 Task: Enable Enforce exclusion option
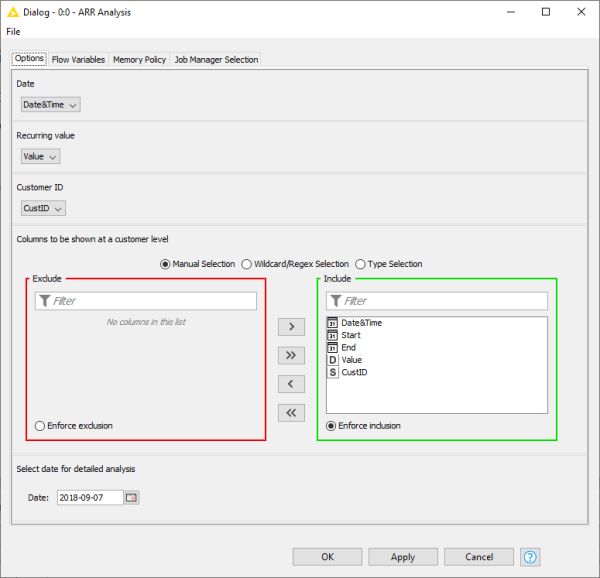(x=40, y=426)
